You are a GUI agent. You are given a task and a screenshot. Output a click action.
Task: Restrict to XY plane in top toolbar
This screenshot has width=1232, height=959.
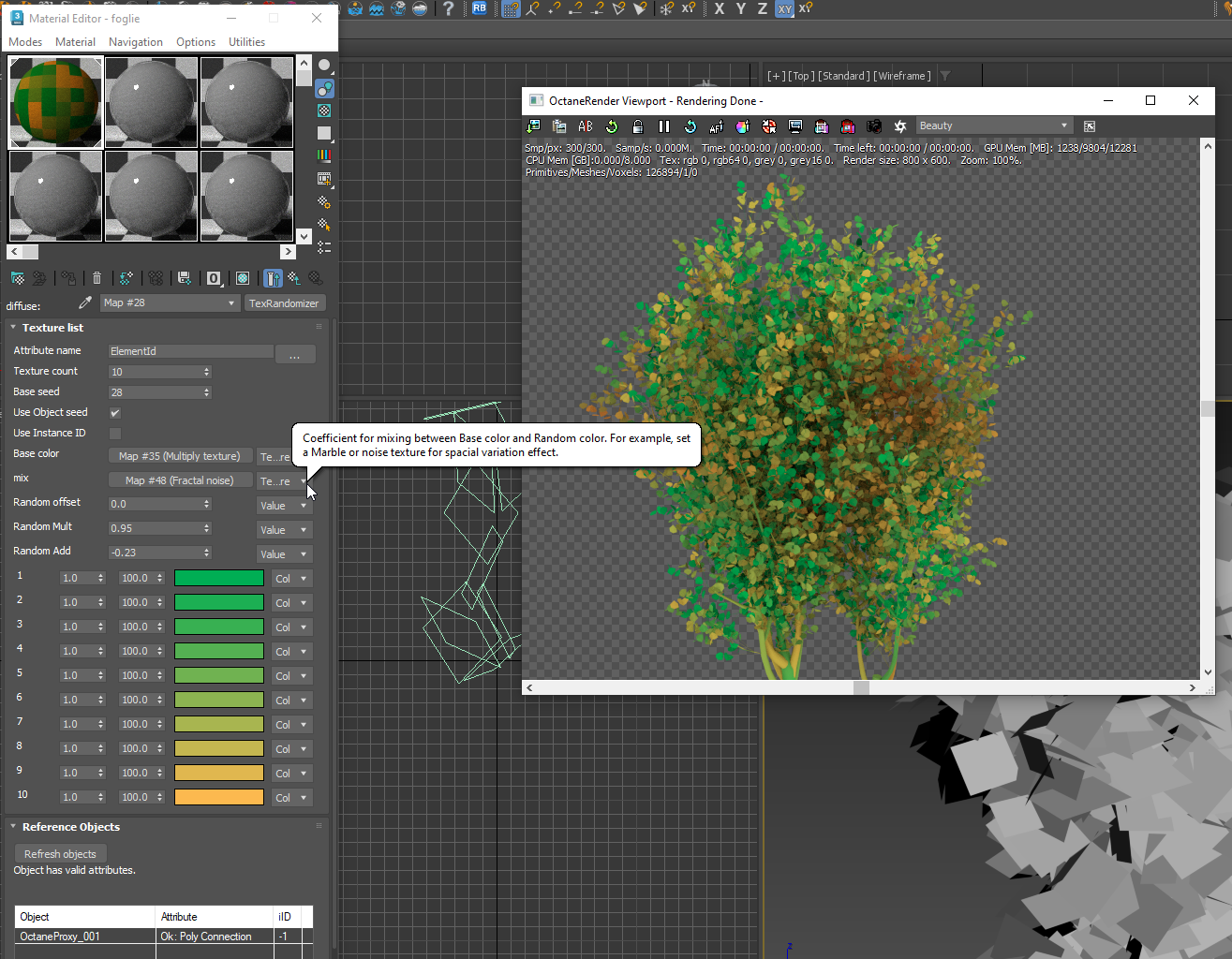[x=784, y=8]
